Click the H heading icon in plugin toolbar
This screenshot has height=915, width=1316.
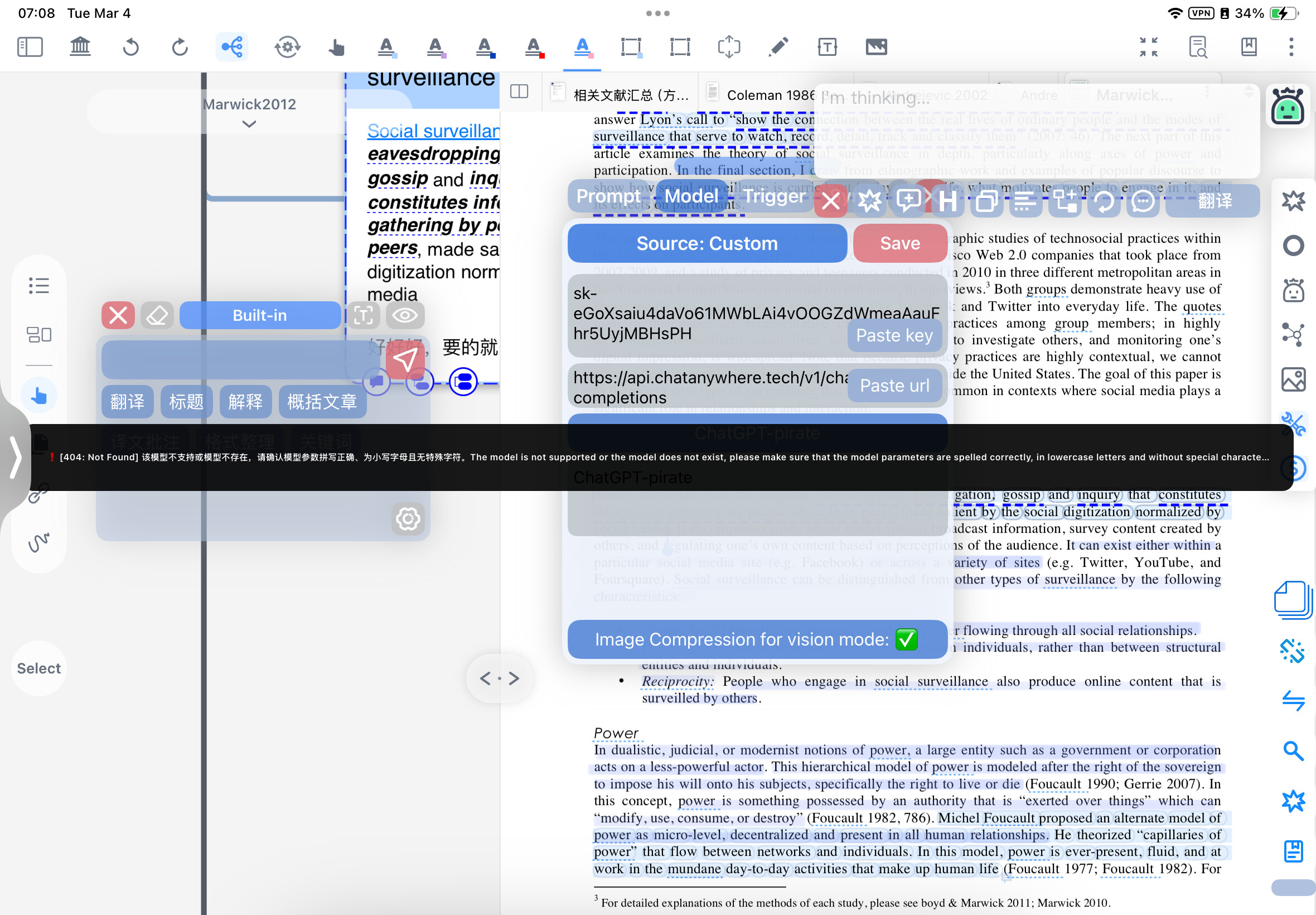pos(947,201)
